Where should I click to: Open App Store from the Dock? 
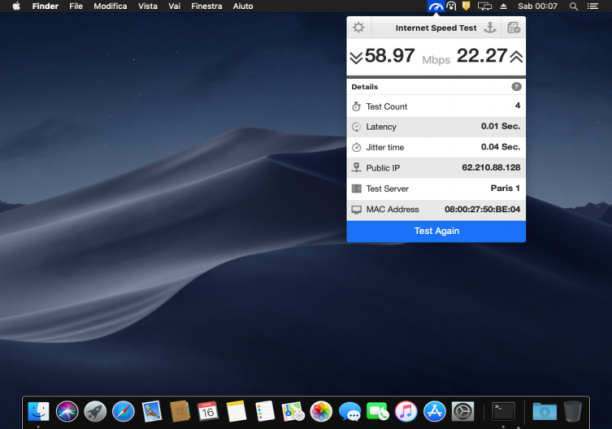click(x=434, y=411)
